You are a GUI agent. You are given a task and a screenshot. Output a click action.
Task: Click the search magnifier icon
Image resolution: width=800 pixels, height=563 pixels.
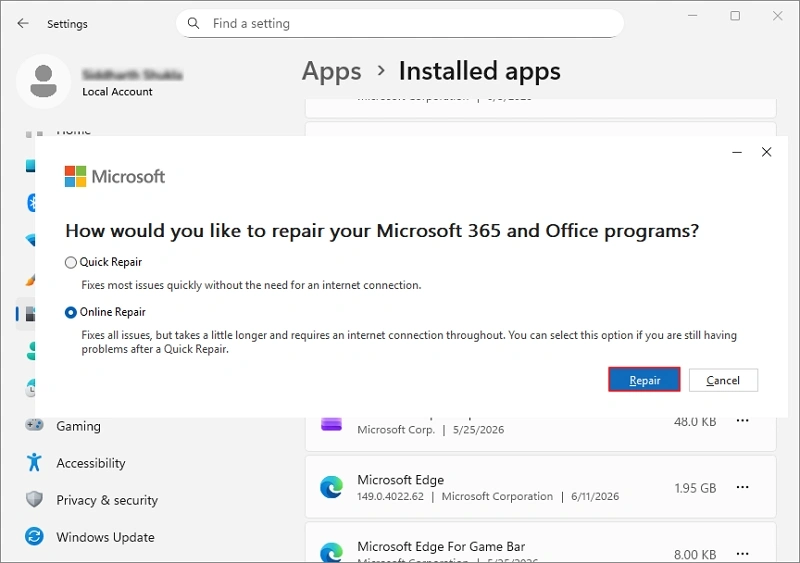click(x=193, y=23)
